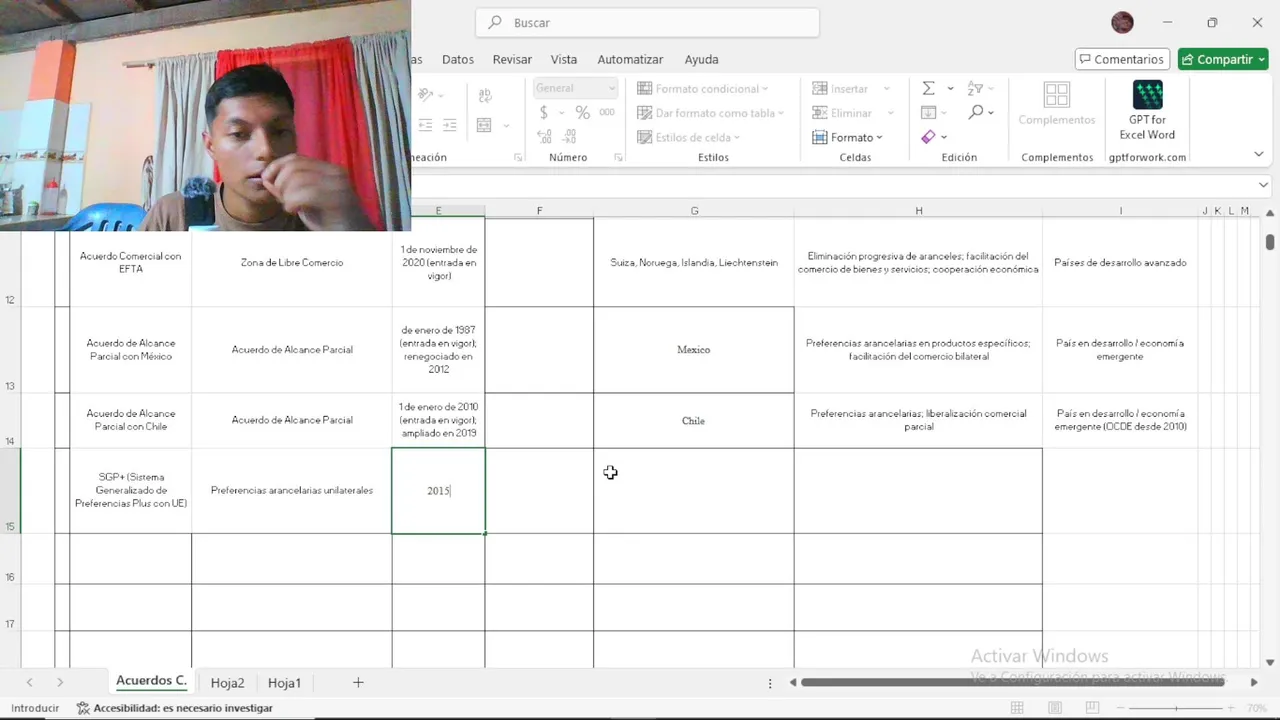Open the Formato cells dropdown
The image size is (1280, 720).
click(x=848, y=137)
